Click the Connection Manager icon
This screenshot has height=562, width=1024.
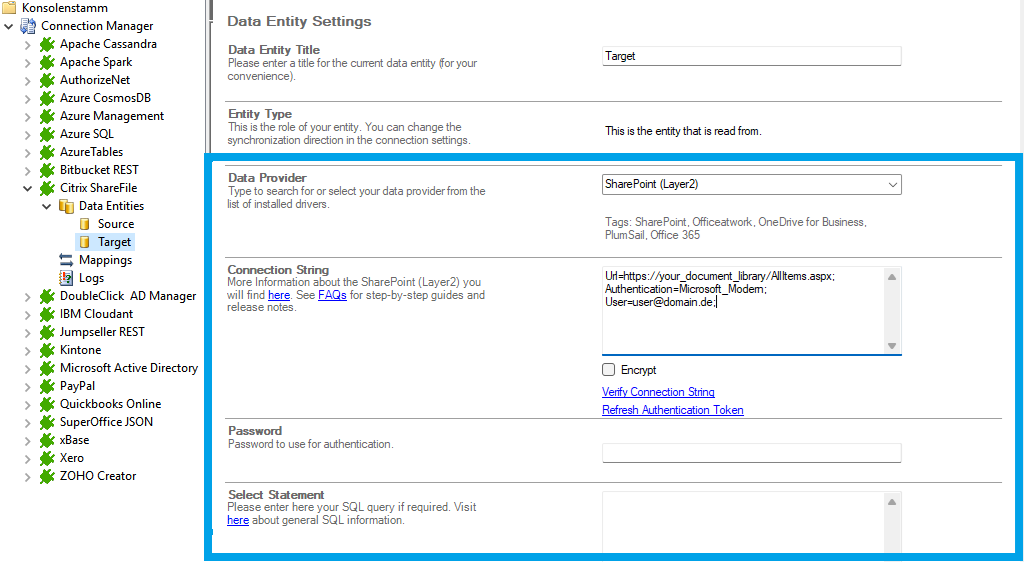28,26
